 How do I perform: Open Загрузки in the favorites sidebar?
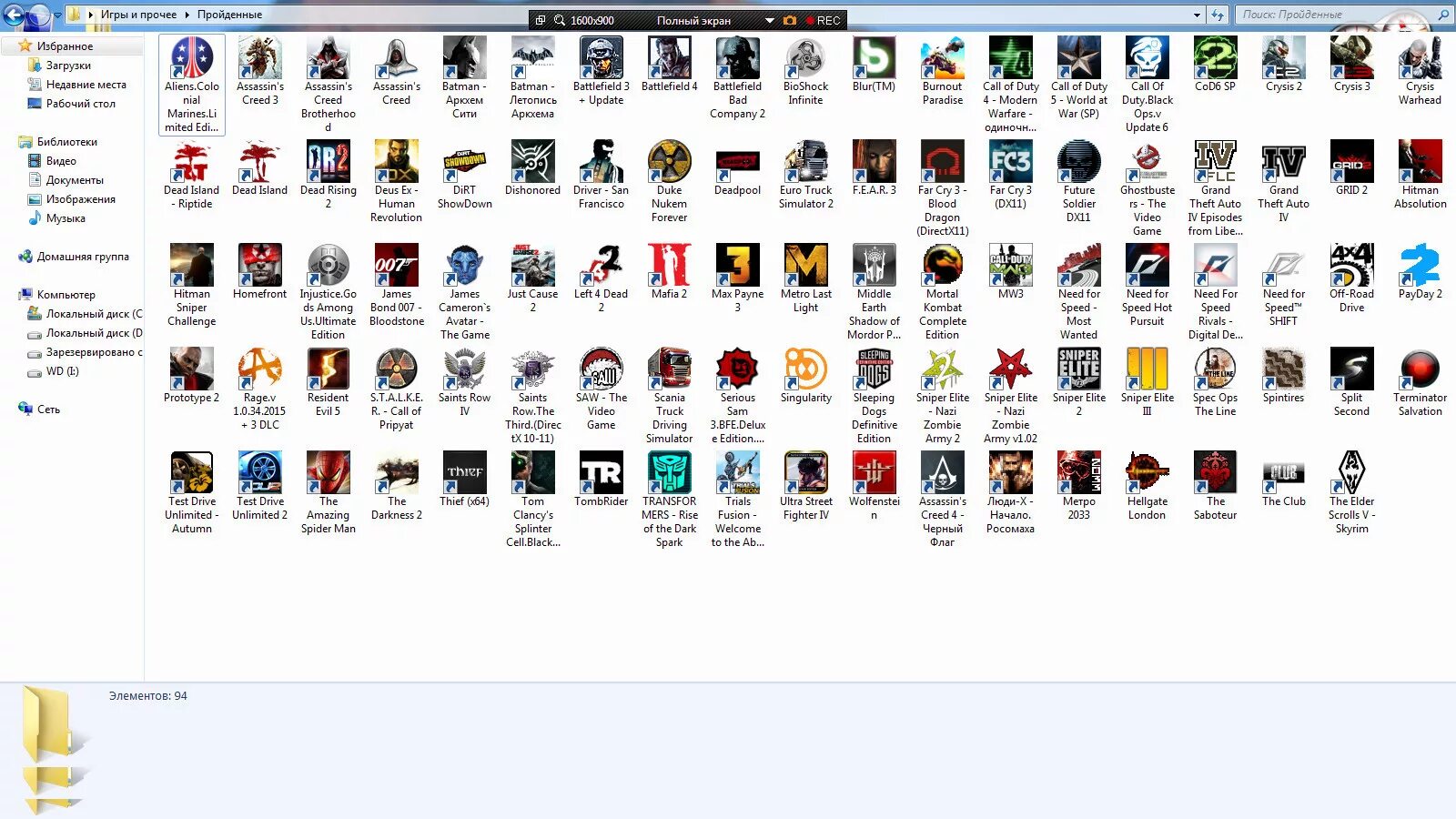(x=68, y=66)
